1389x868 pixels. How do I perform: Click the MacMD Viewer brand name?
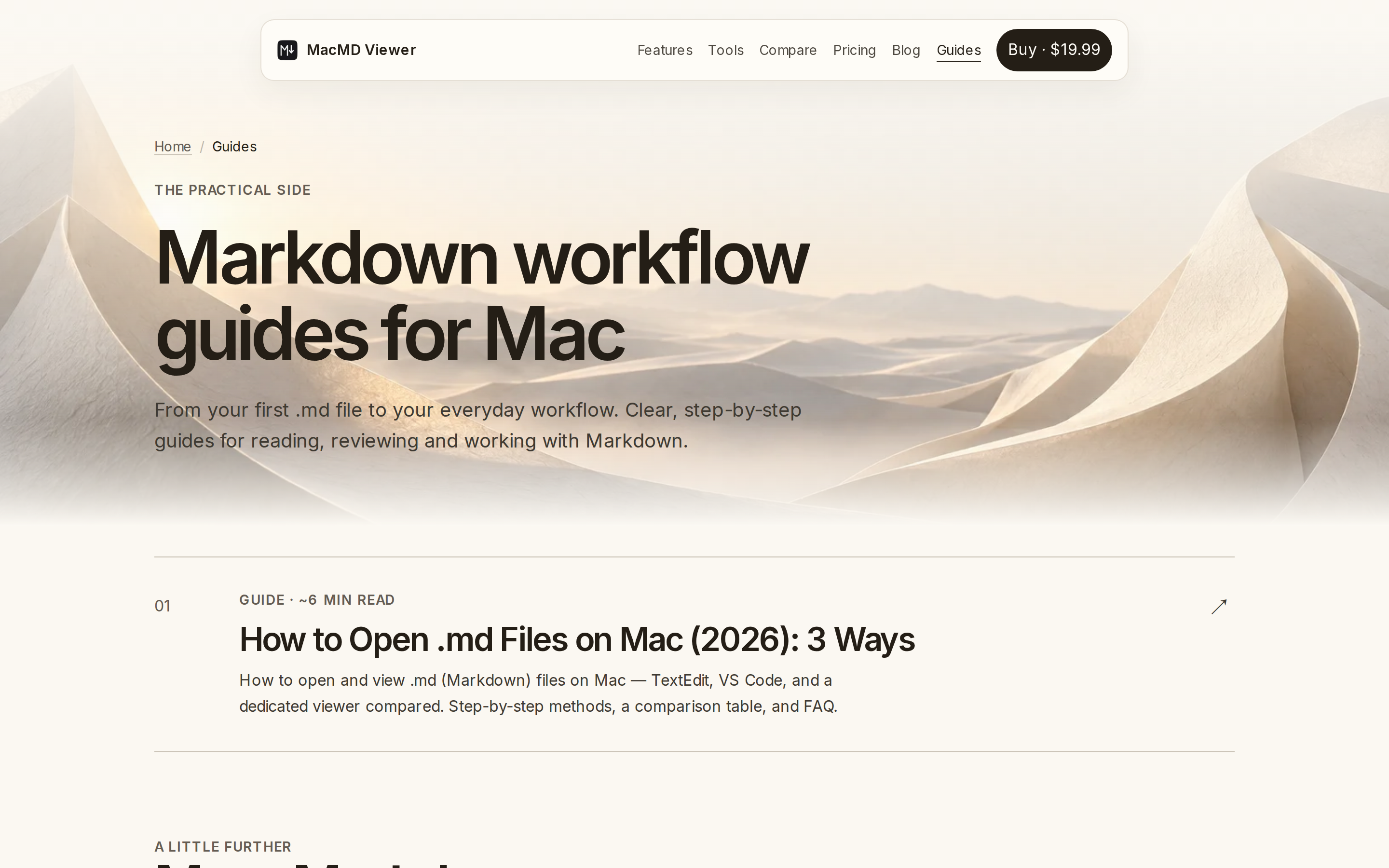click(361, 50)
